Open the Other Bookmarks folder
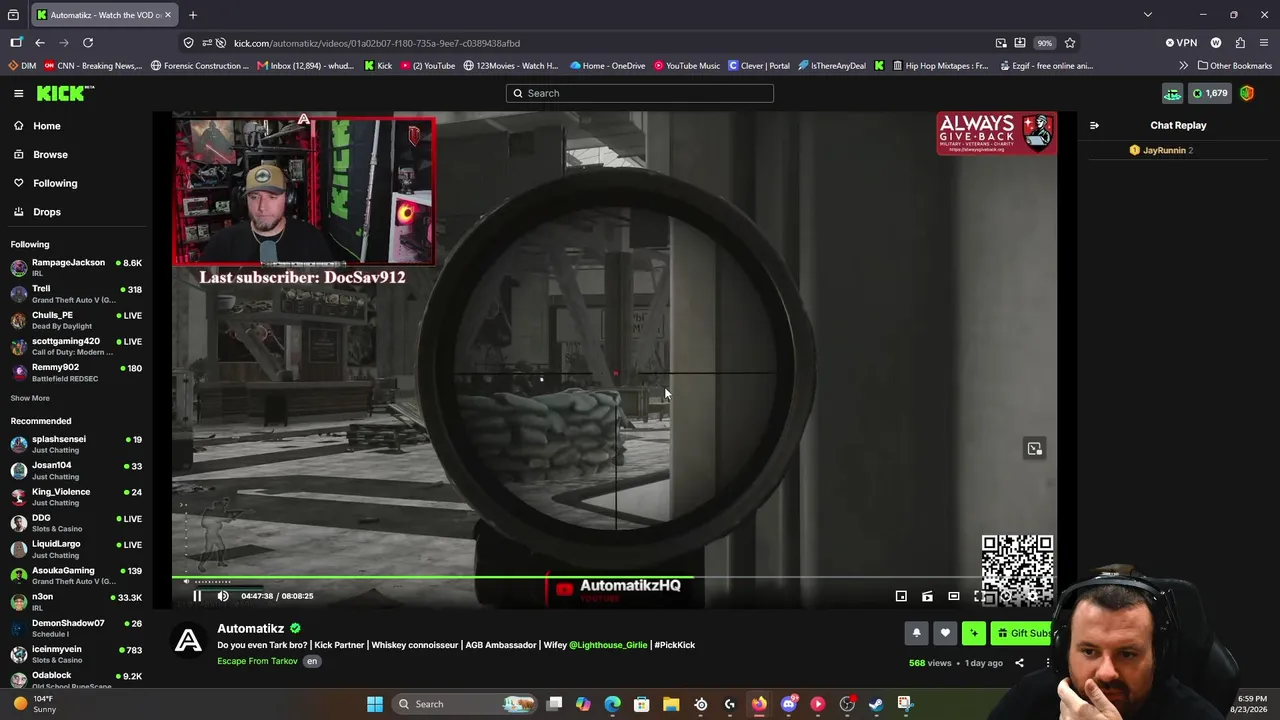 (x=1235, y=66)
